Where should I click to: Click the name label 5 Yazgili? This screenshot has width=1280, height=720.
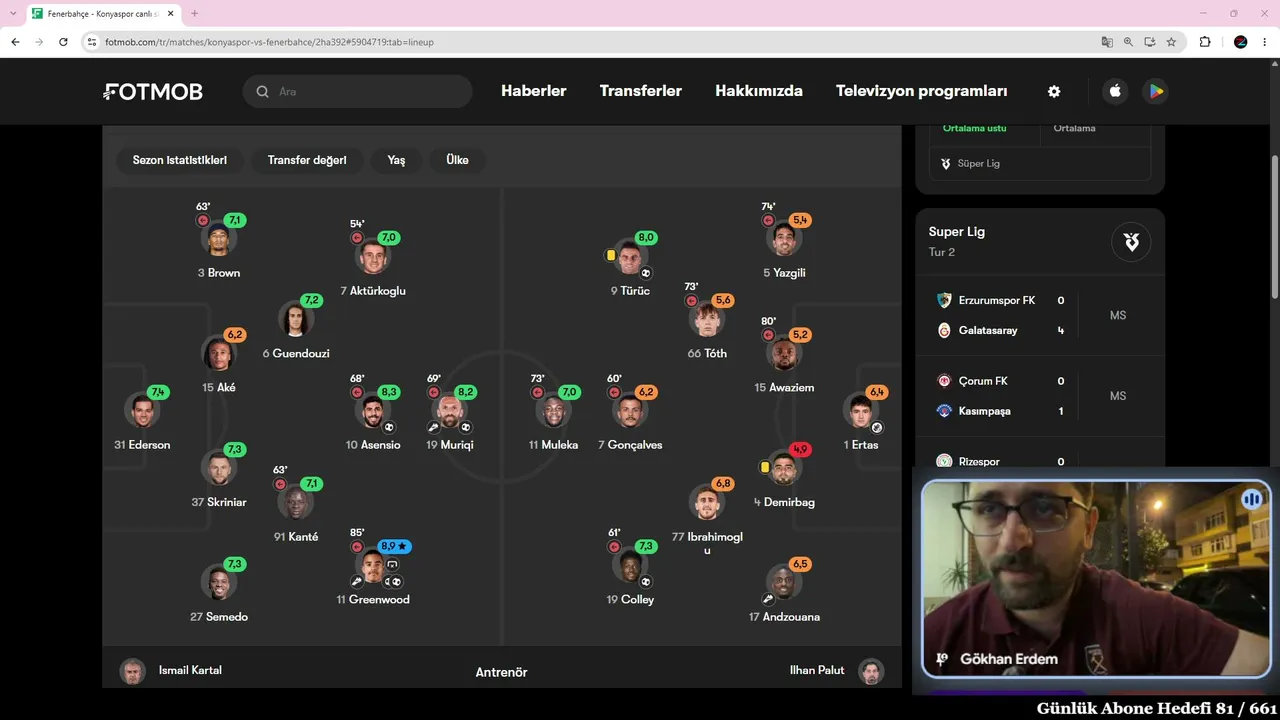784,273
